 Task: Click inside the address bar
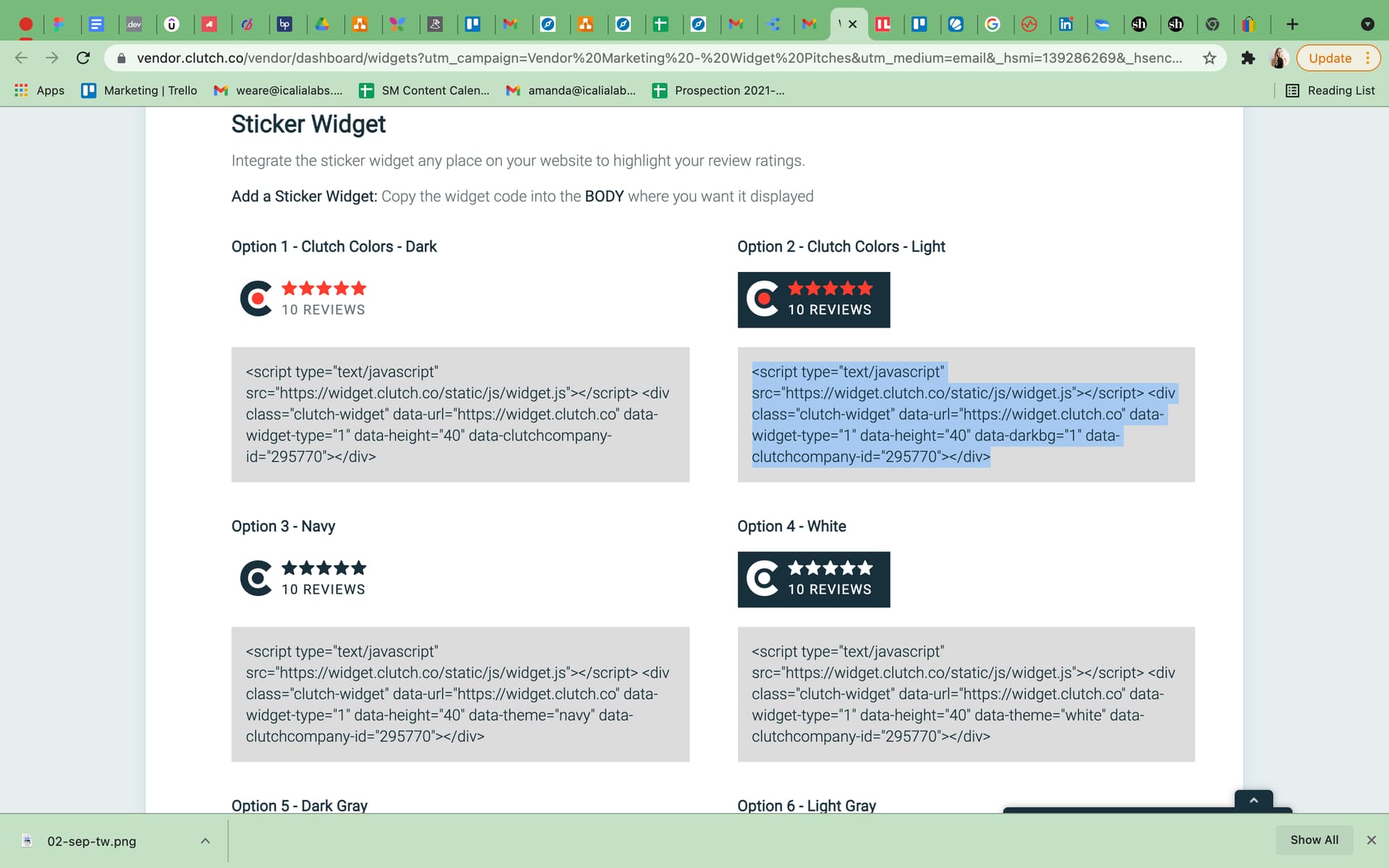[x=651, y=58]
